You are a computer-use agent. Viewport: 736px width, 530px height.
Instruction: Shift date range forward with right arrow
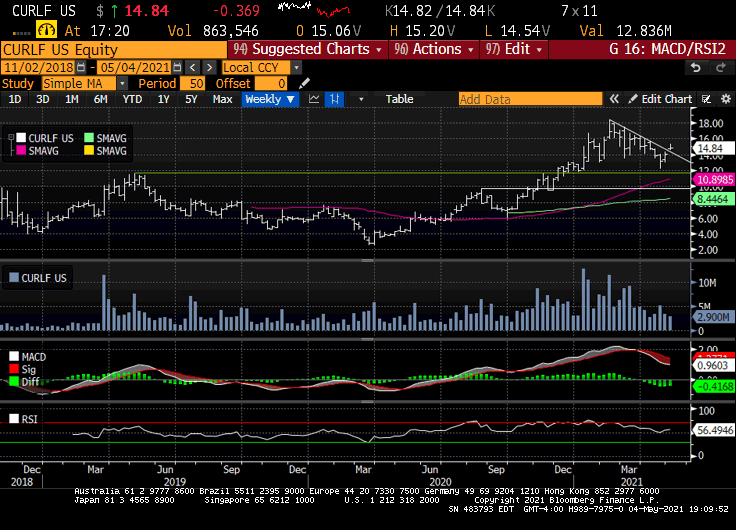tap(209, 68)
